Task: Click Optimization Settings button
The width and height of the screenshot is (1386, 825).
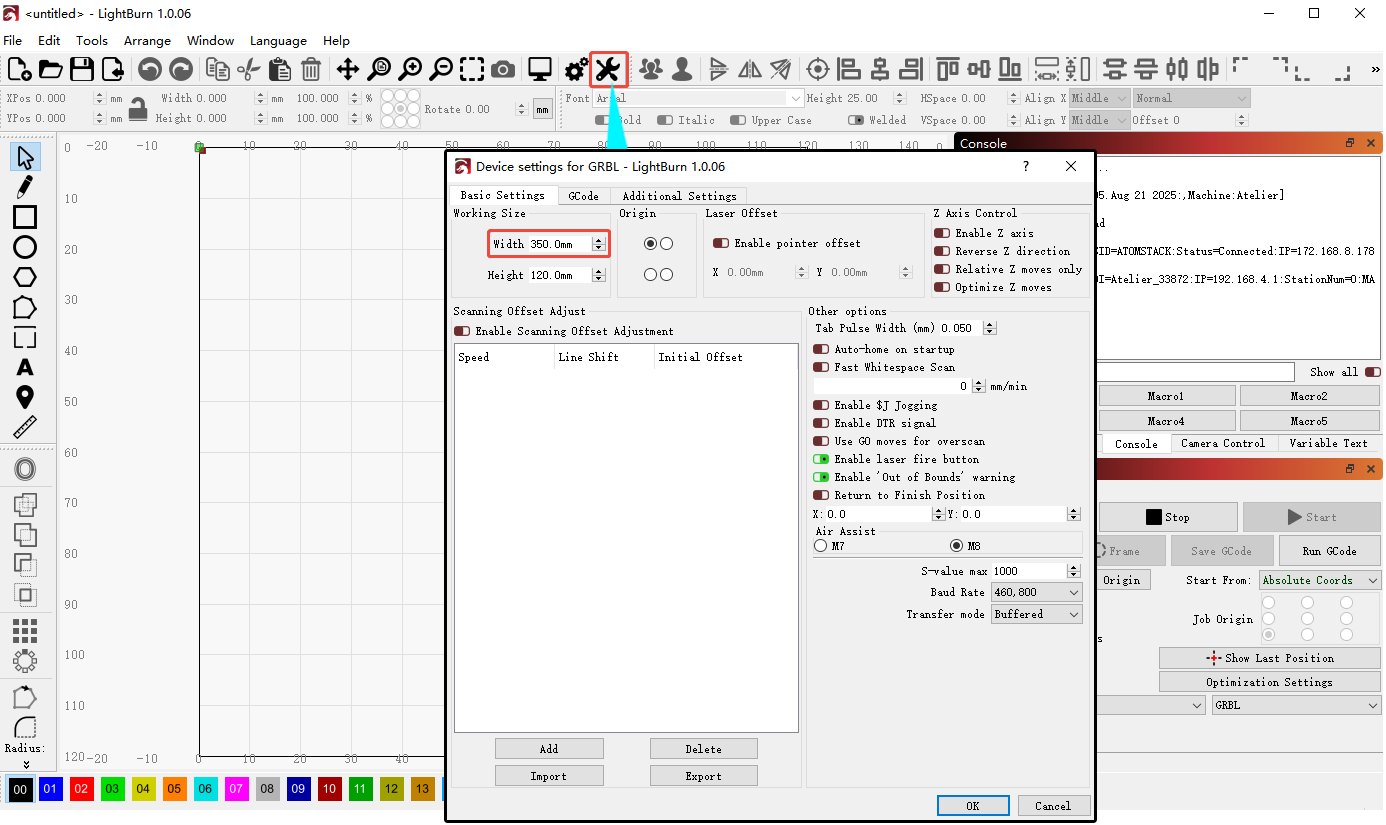Action: tap(1269, 682)
